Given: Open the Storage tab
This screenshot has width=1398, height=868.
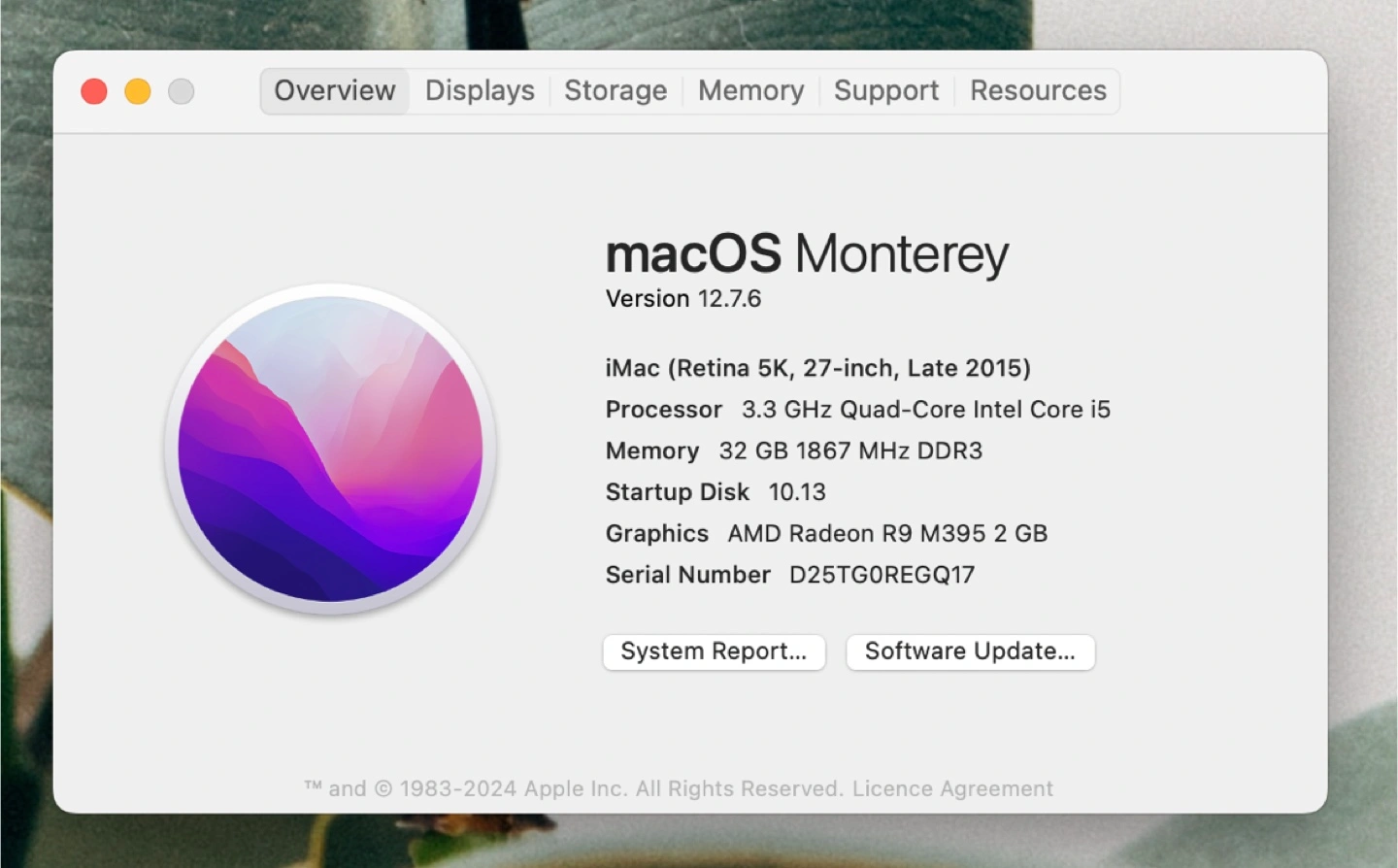Looking at the screenshot, I should pos(616,91).
